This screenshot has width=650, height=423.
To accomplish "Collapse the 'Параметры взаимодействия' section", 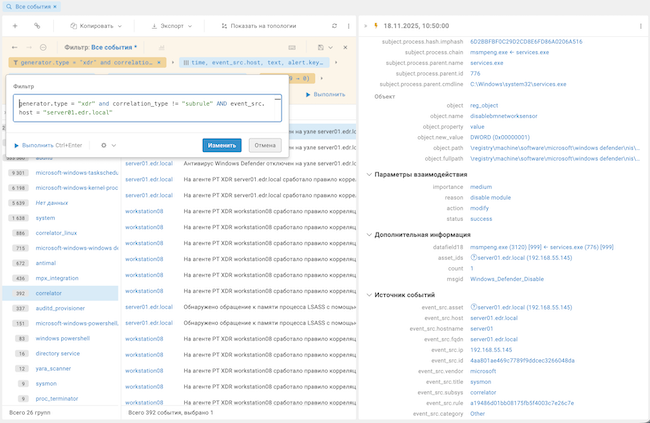I will (369, 175).
